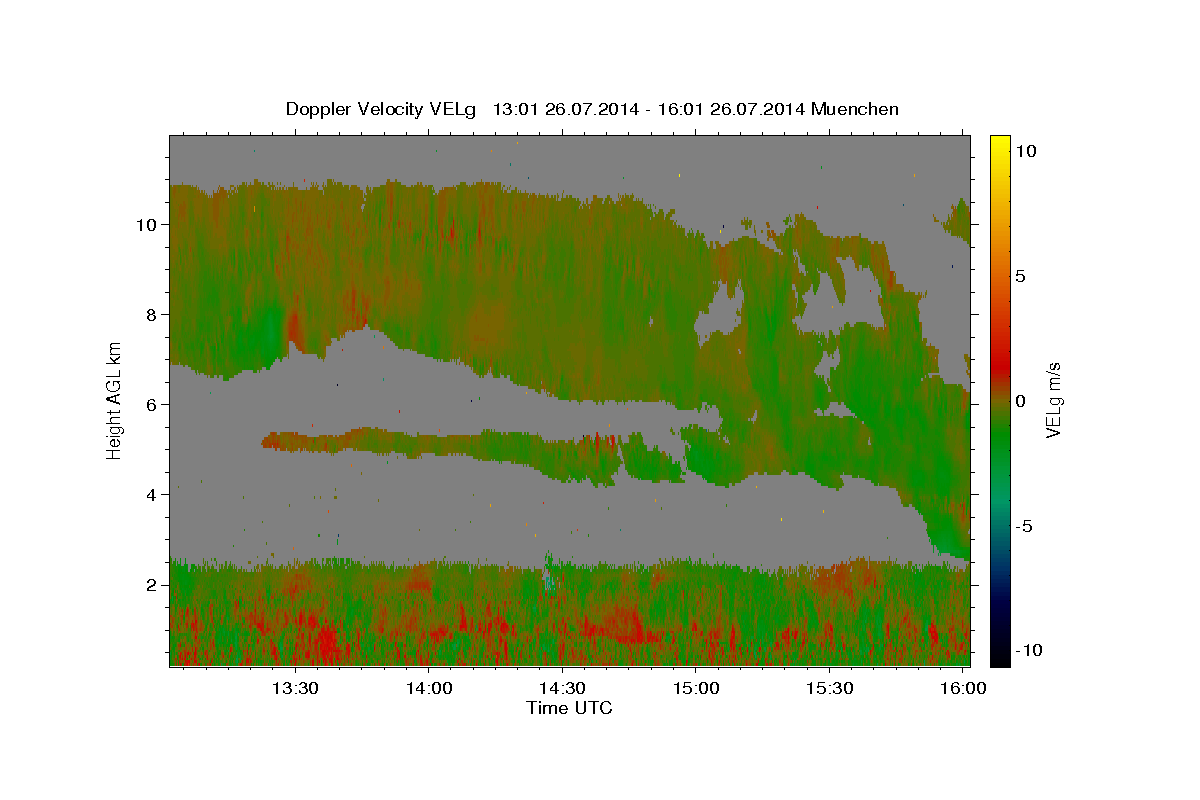
Task: Click the 'Height AGL km' axis title
Action: click(115, 399)
